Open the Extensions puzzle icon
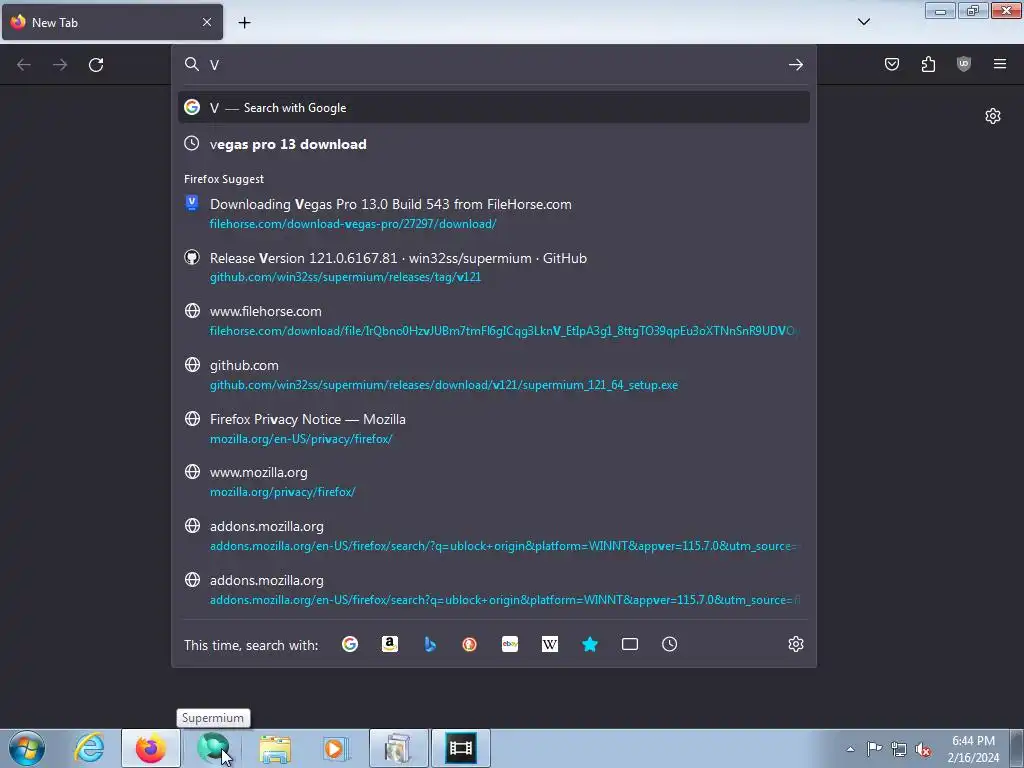1024x768 pixels. 928,64
